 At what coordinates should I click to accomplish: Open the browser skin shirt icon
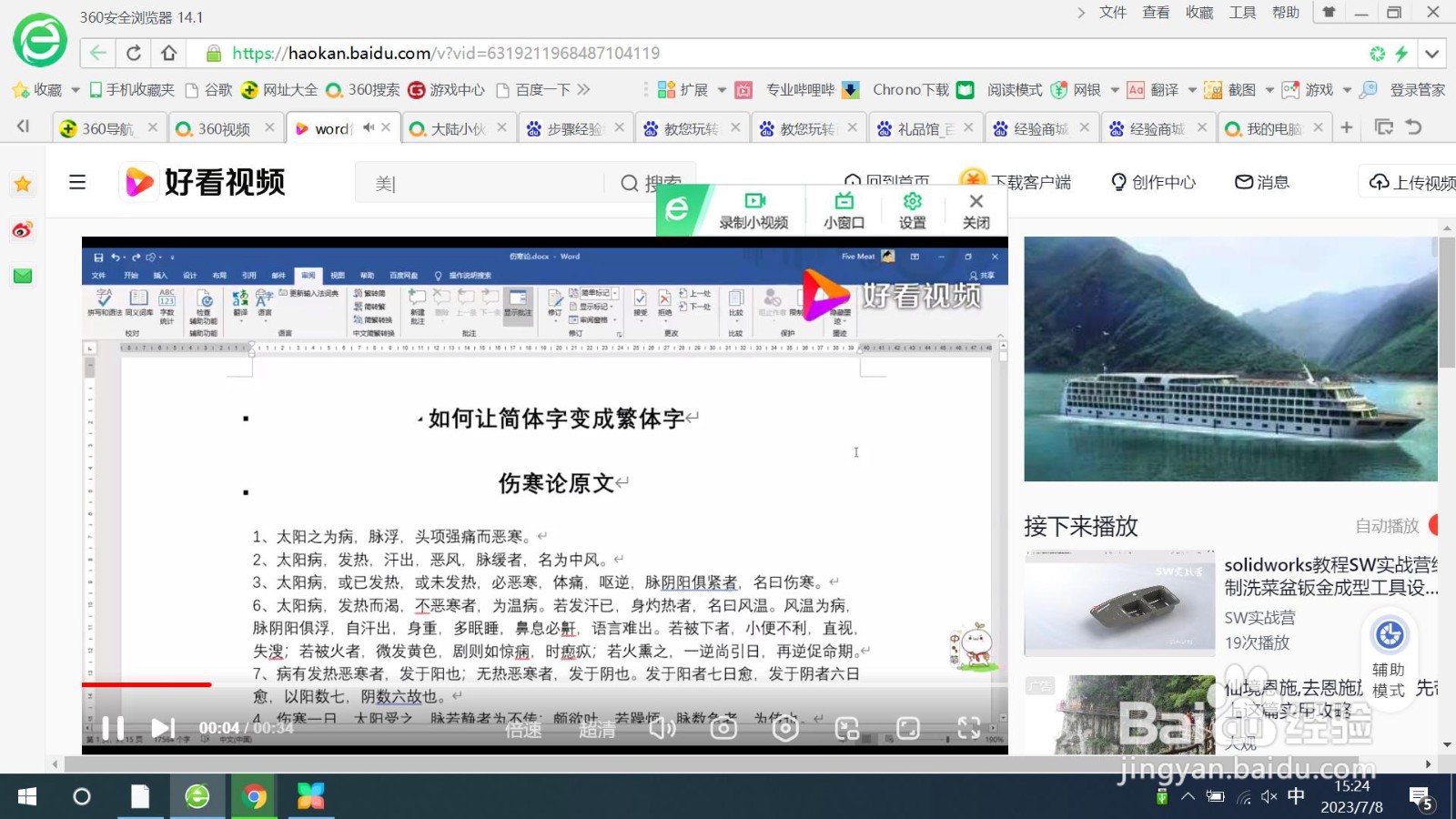1329,13
